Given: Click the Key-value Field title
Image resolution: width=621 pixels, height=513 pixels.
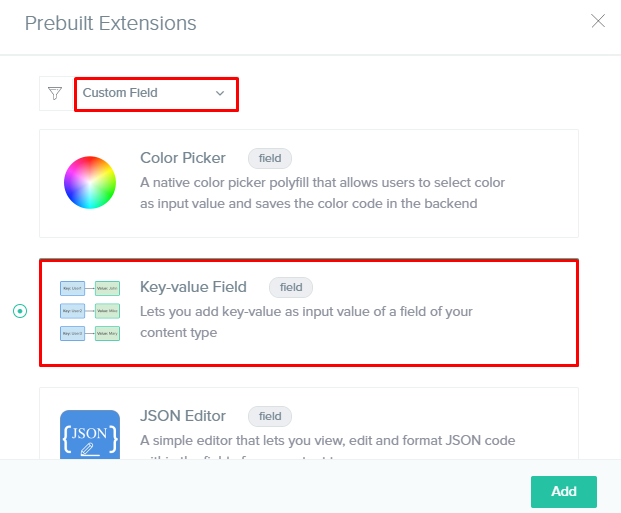Looking at the screenshot, I should [193, 287].
